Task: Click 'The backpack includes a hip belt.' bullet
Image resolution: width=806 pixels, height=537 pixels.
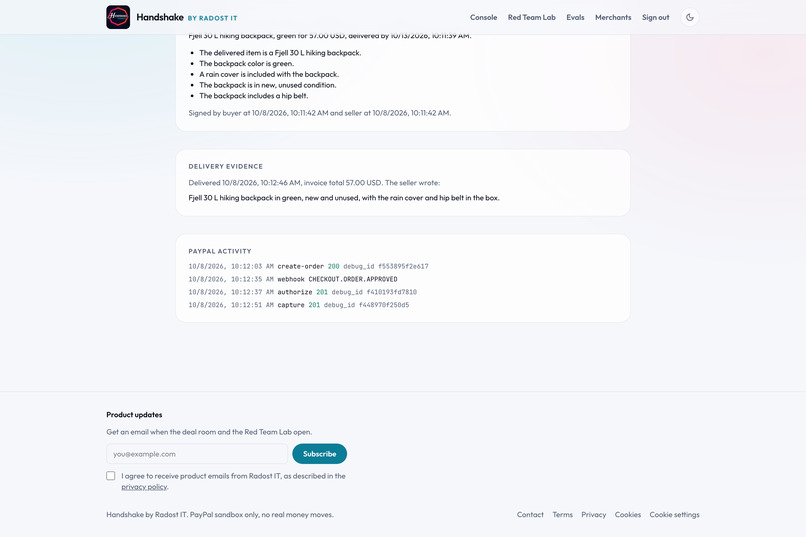Action: (253, 96)
